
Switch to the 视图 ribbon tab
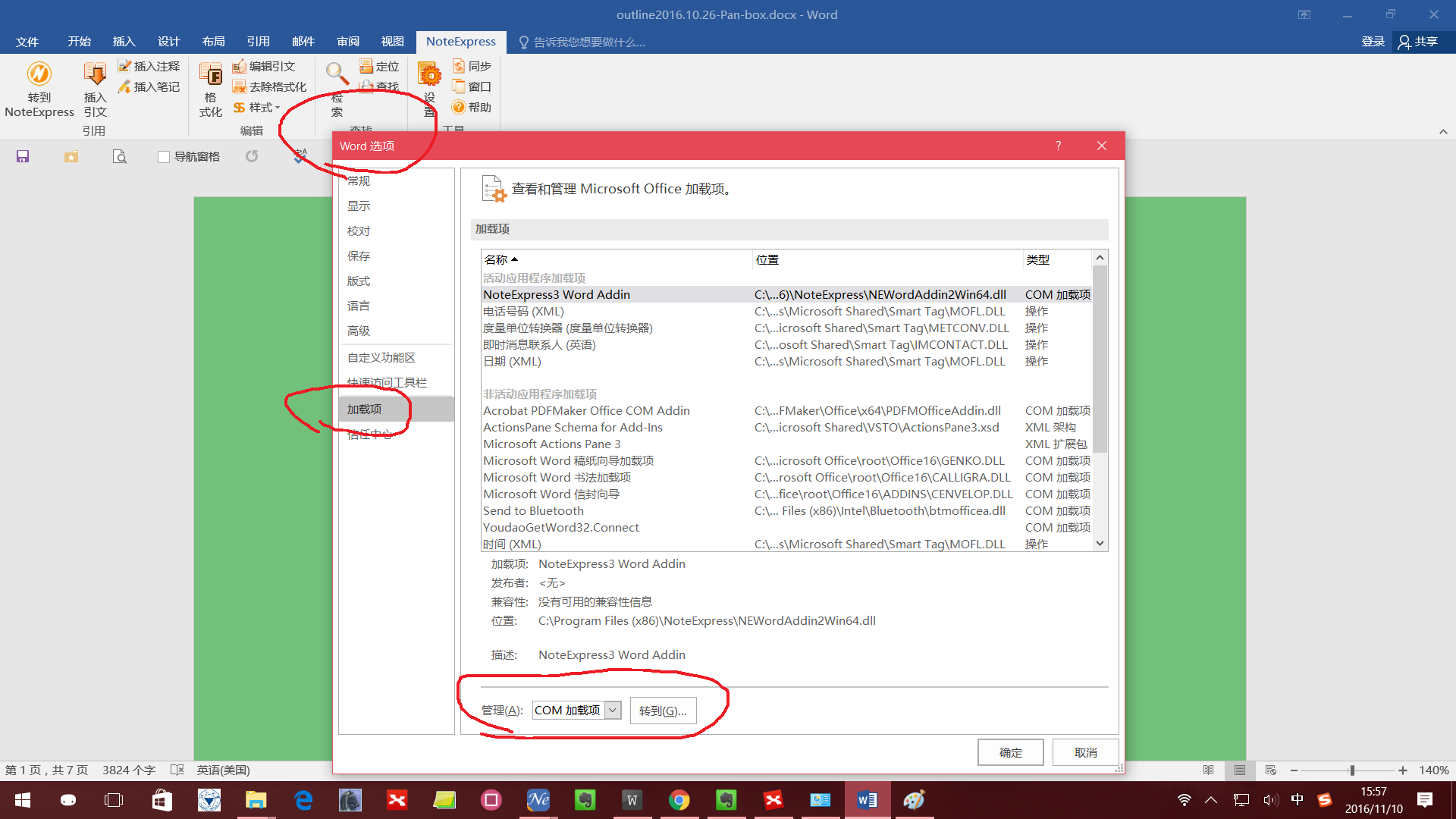click(x=392, y=42)
